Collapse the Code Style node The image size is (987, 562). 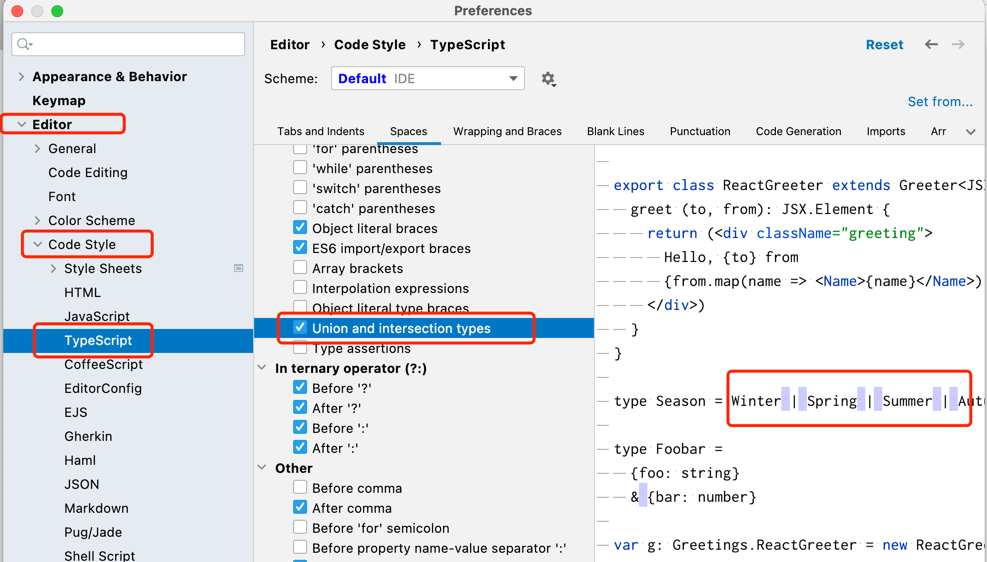click(x=37, y=244)
